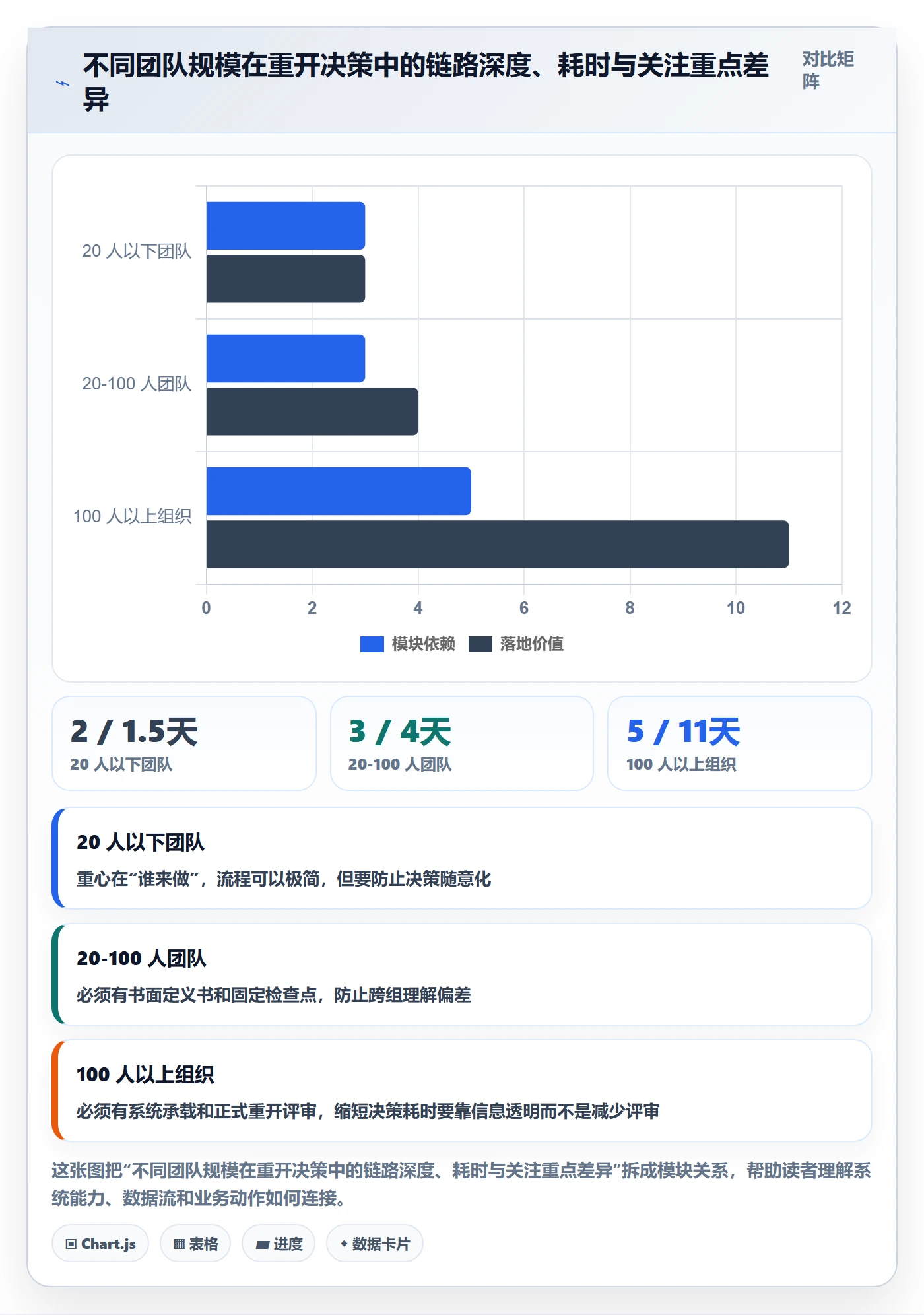This screenshot has width=924, height=1315.
Task: Click the text 必须有书面定义书和固定检查点
Action: click(x=197, y=995)
